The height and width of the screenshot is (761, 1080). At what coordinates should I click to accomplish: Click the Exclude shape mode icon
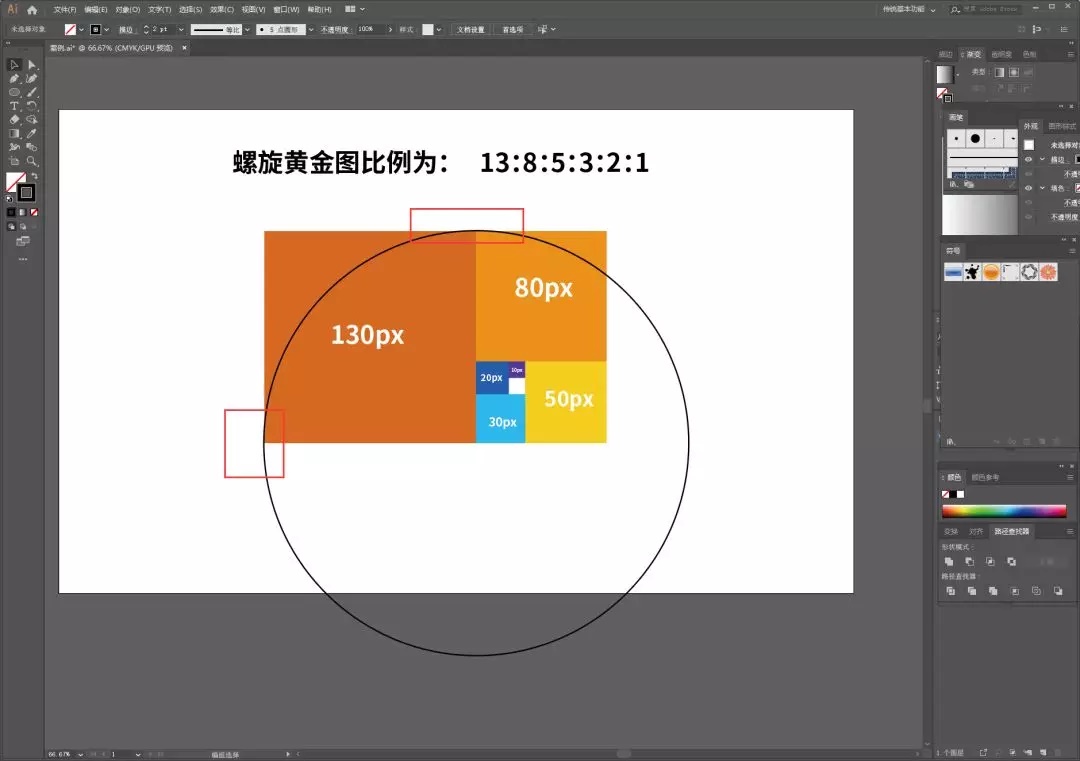tap(1011, 562)
